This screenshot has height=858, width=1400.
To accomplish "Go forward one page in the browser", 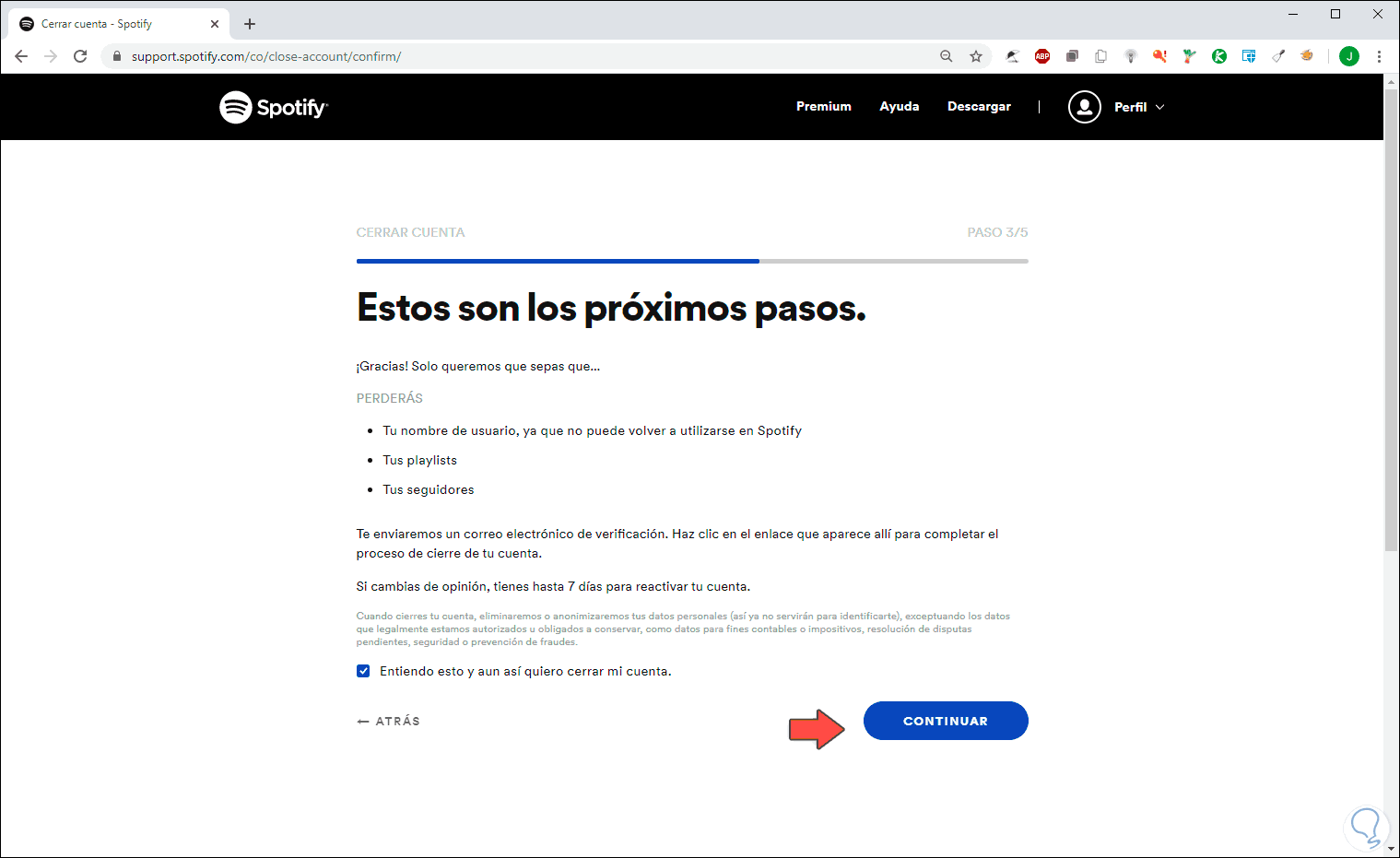I will 51,56.
